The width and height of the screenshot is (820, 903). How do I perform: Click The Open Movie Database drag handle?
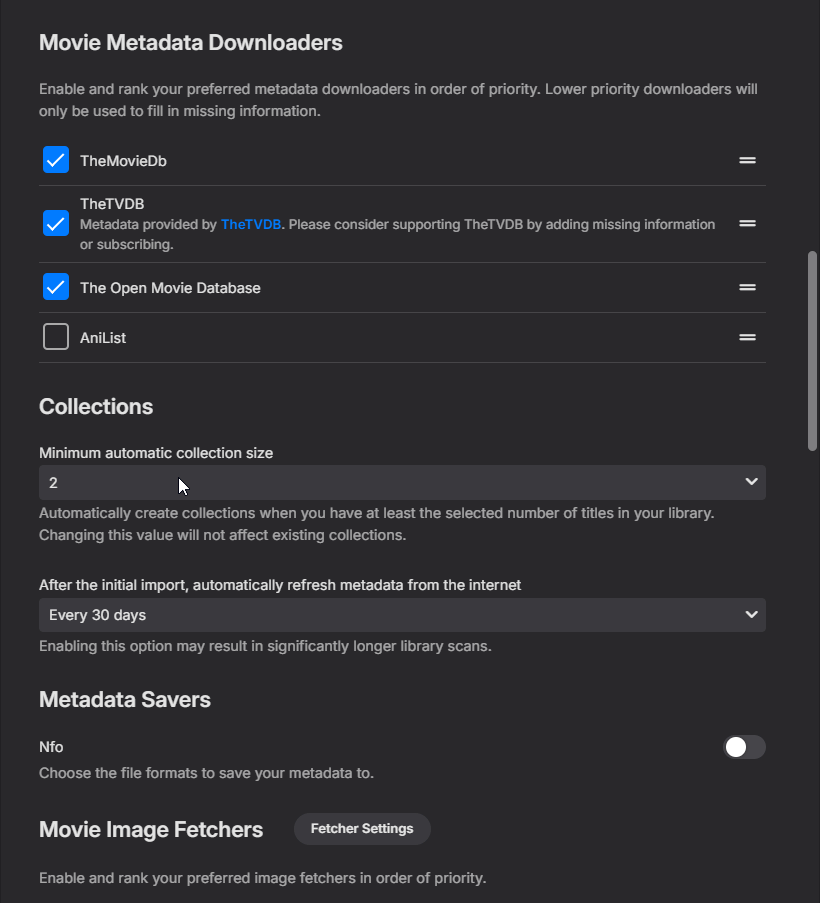click(747, 288)
